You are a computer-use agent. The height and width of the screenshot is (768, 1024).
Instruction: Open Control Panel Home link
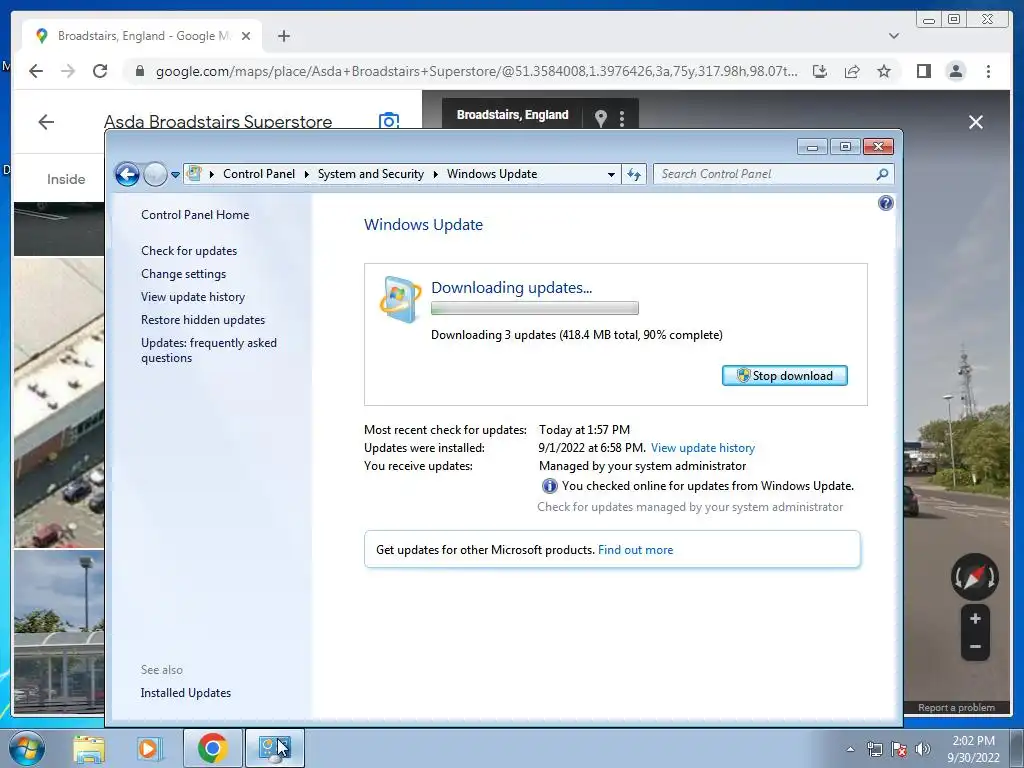[x=195, y=215]
